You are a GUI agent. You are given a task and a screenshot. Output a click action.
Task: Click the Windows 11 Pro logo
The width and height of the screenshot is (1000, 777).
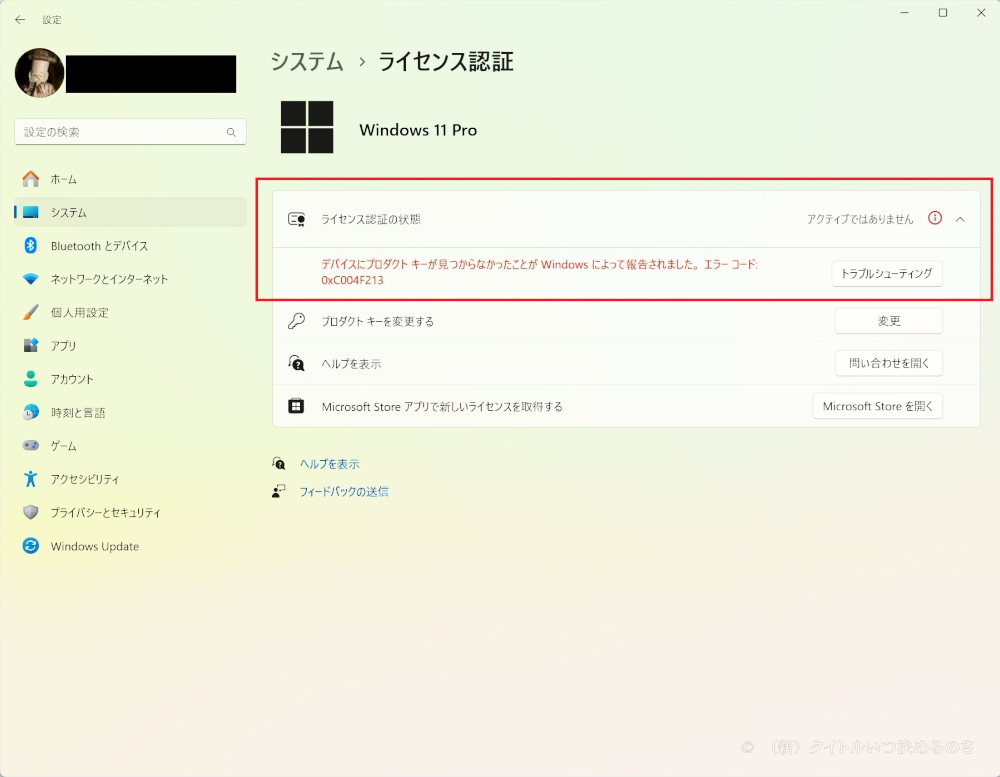307,127
